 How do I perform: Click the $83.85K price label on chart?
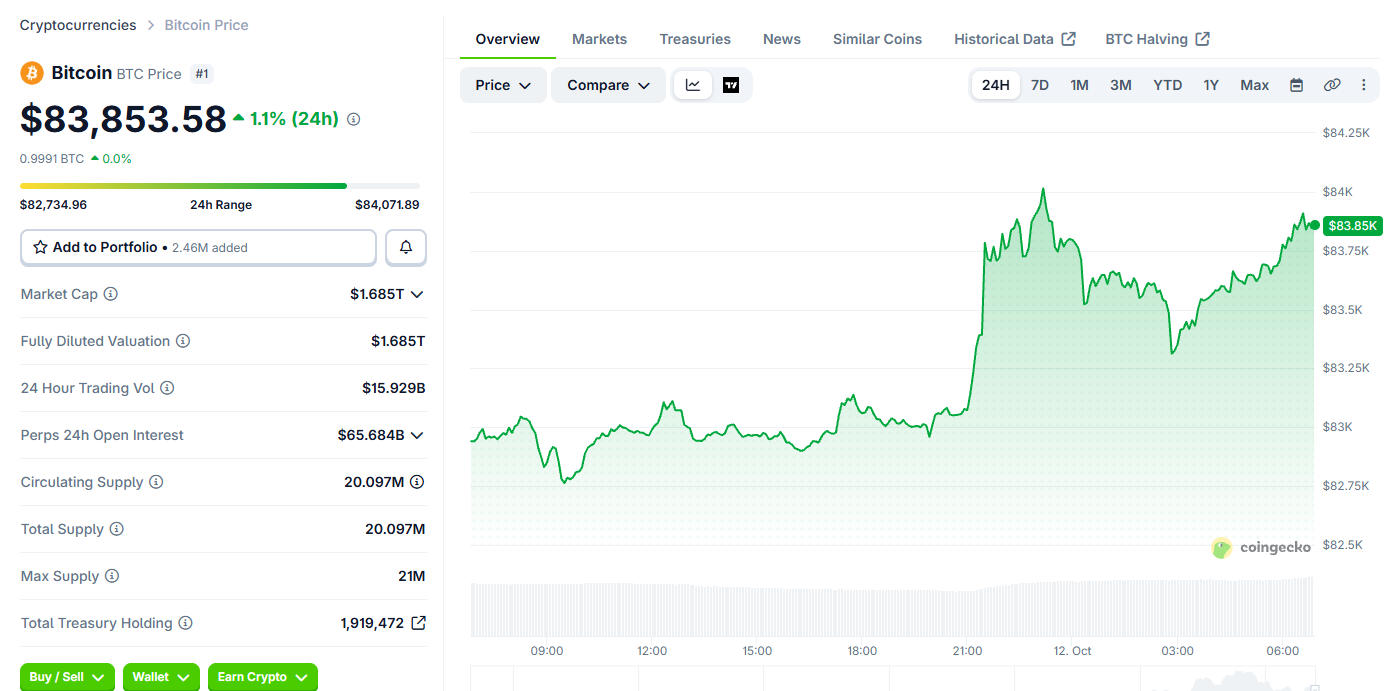[1353, 226]
